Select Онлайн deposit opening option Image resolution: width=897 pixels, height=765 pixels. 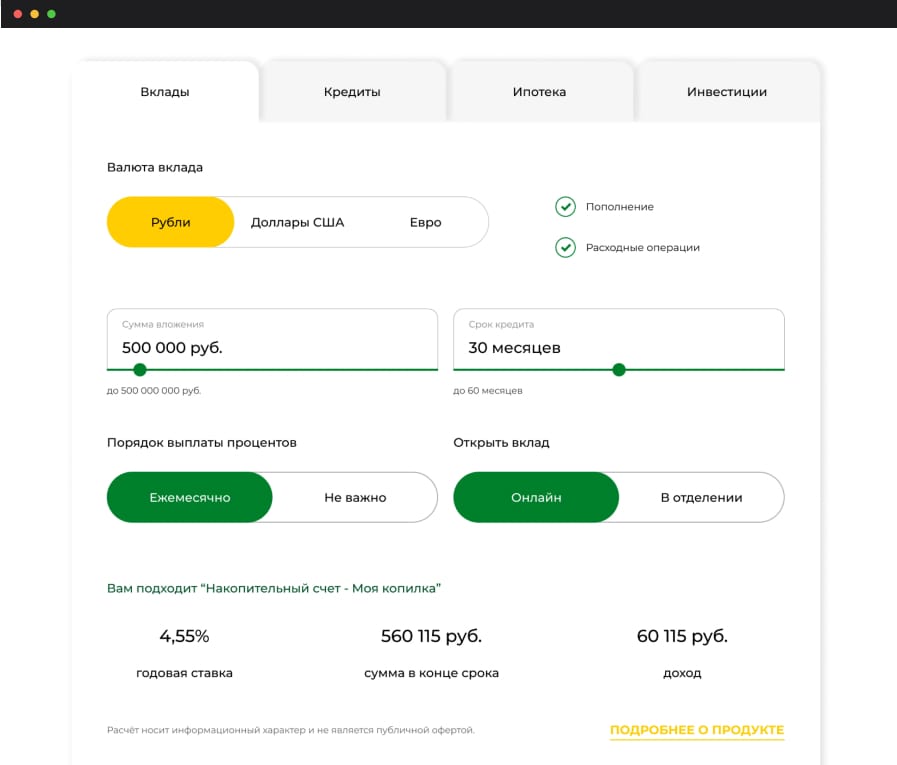click(536, 497)
